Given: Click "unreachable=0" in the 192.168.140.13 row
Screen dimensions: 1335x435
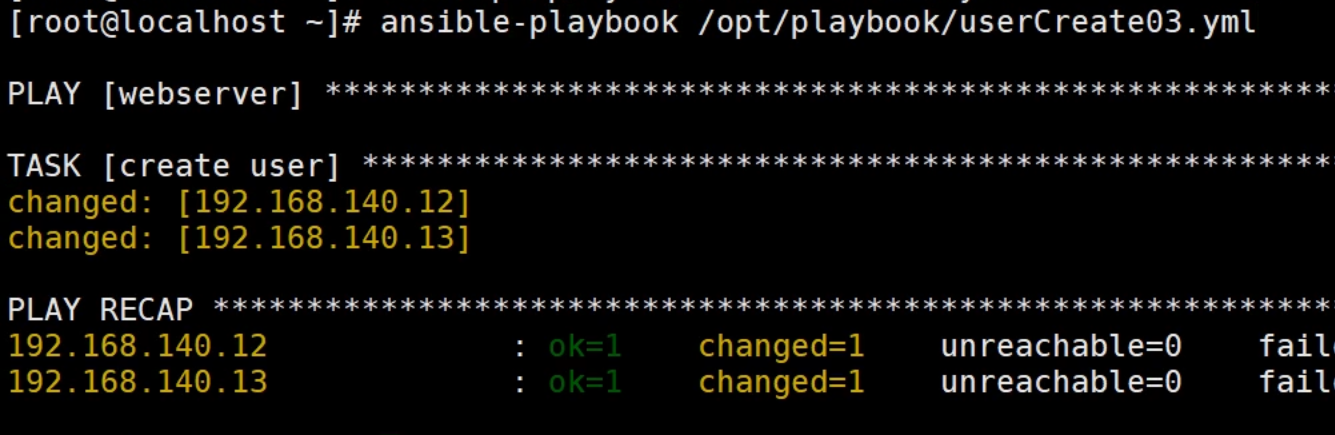Looking at the screenshot, I should tap(1061, 382).
